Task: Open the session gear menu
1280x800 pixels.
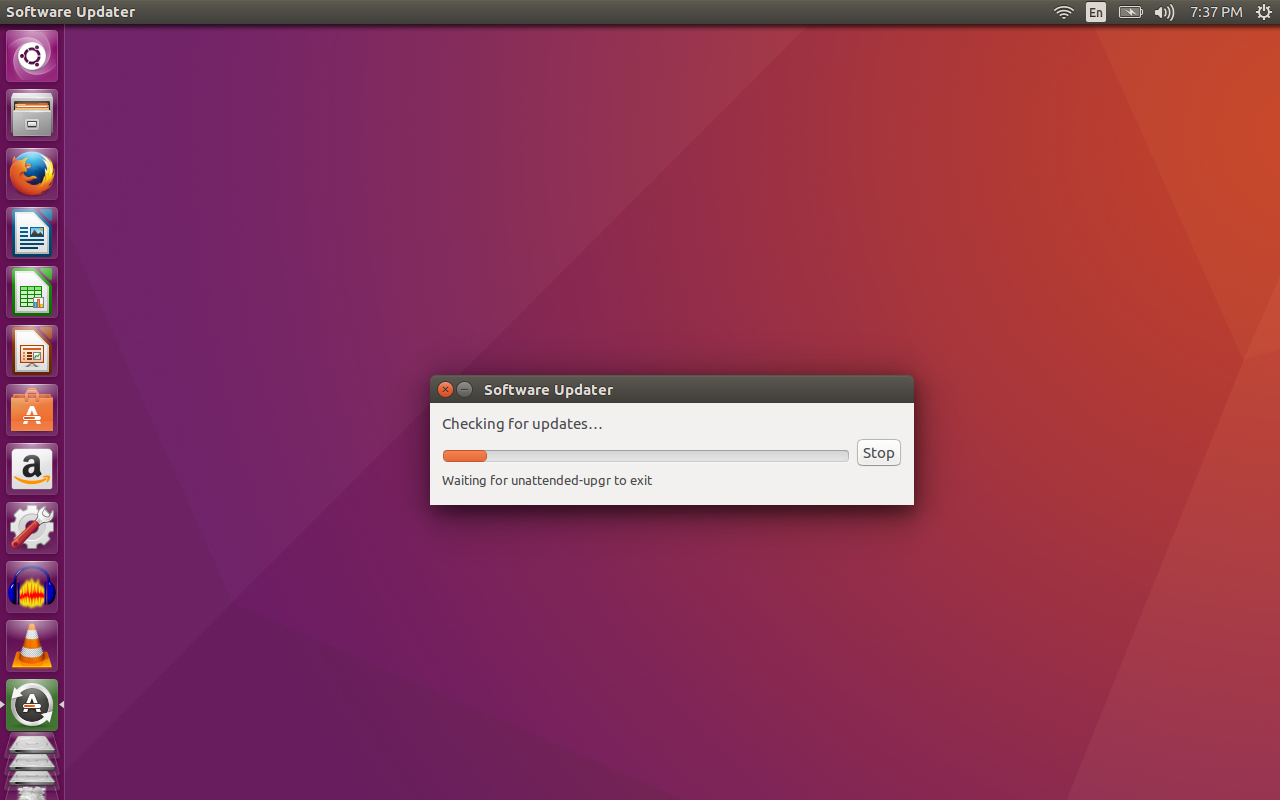Action: pos(1263,12)
